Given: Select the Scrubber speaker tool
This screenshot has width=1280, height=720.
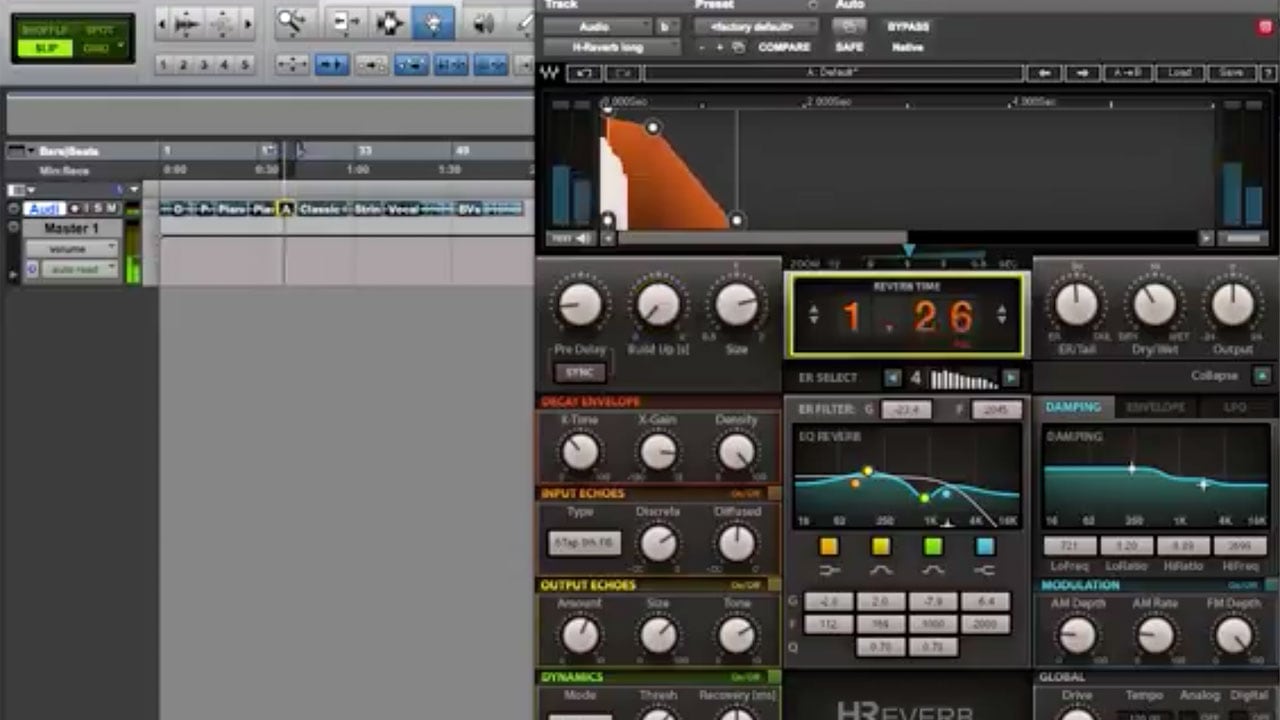Looking at the screenshot, I should point(484,21).
